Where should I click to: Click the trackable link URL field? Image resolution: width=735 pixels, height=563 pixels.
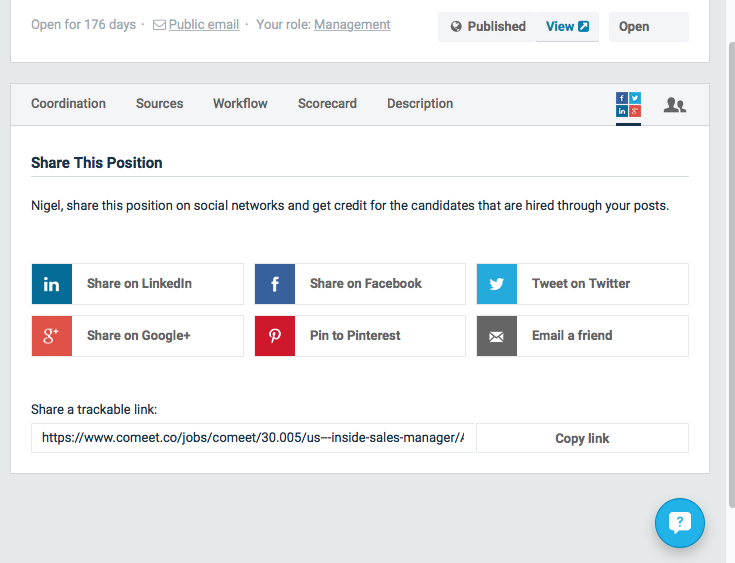coord(253,438)
